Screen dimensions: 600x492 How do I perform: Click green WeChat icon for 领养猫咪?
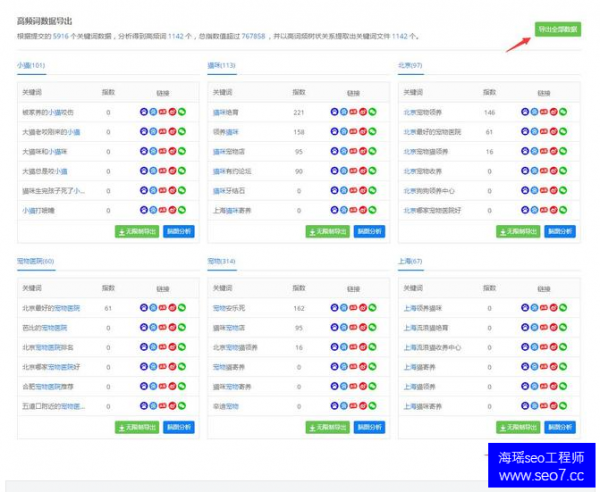pos(372,131)
